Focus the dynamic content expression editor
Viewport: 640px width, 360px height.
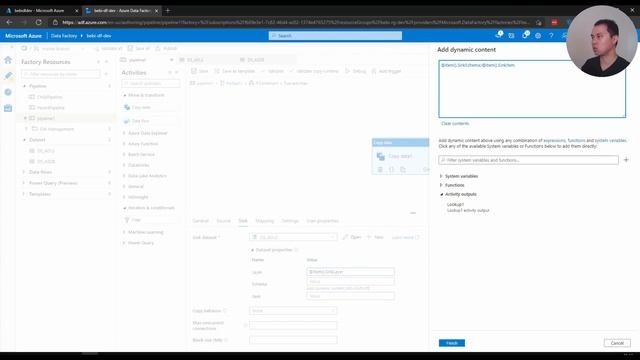532,89
